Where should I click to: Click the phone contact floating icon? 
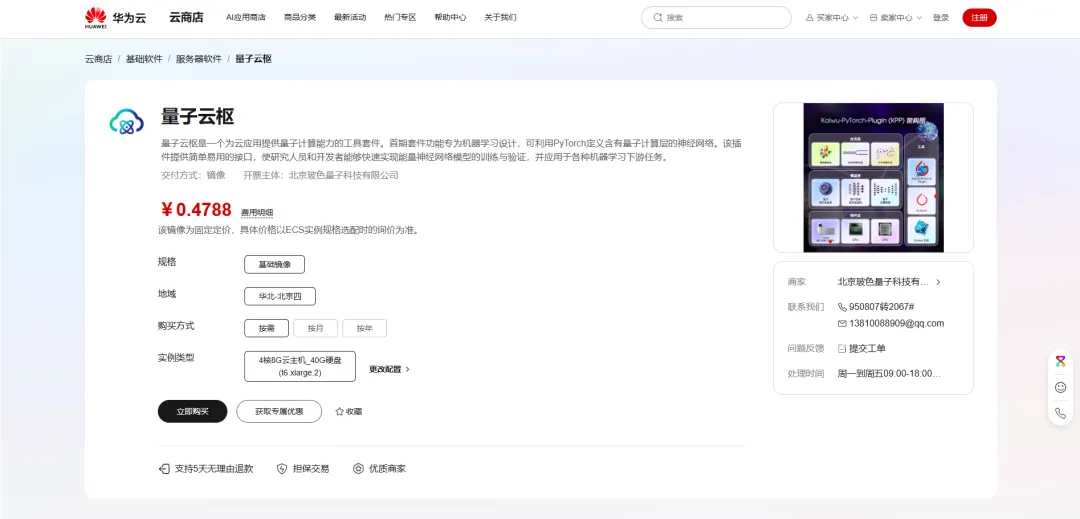(x=1060, y=413)
